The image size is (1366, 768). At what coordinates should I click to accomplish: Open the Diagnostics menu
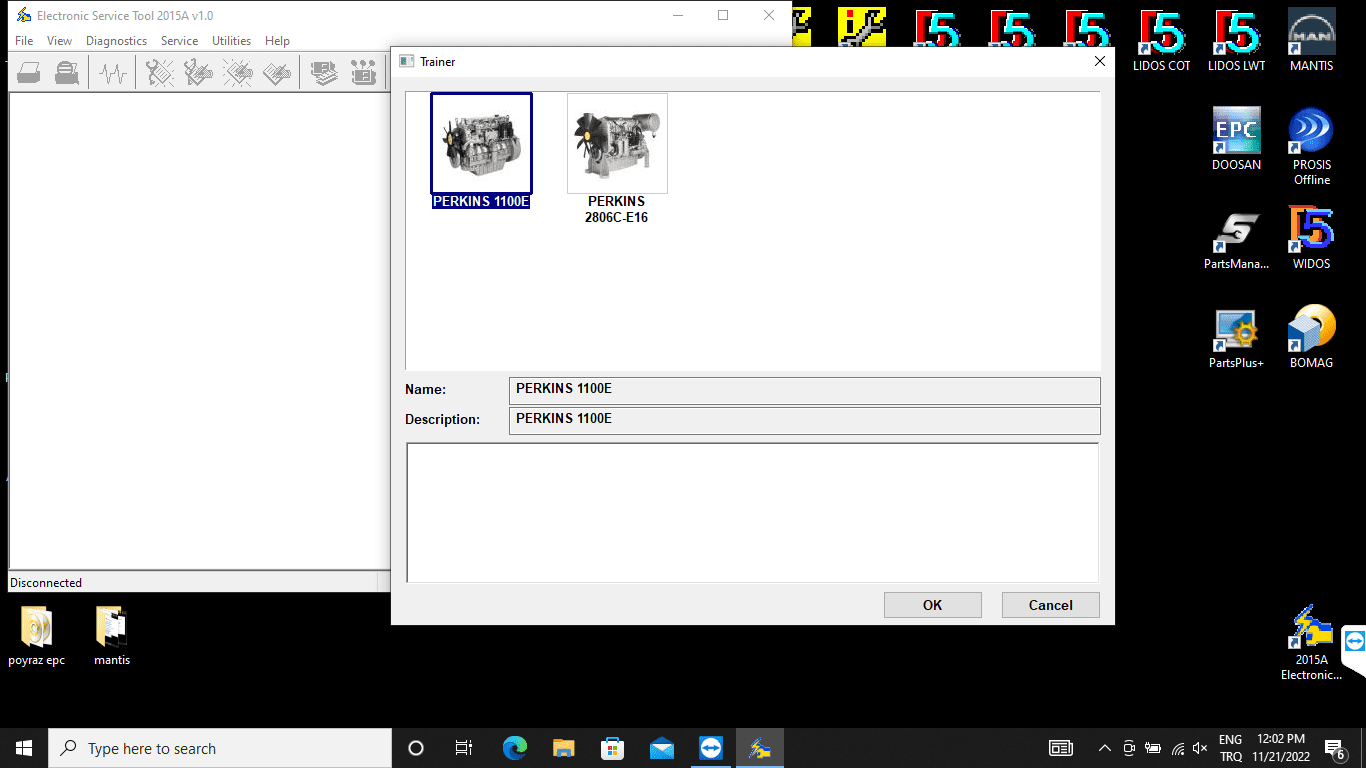(x=116, y=41)
